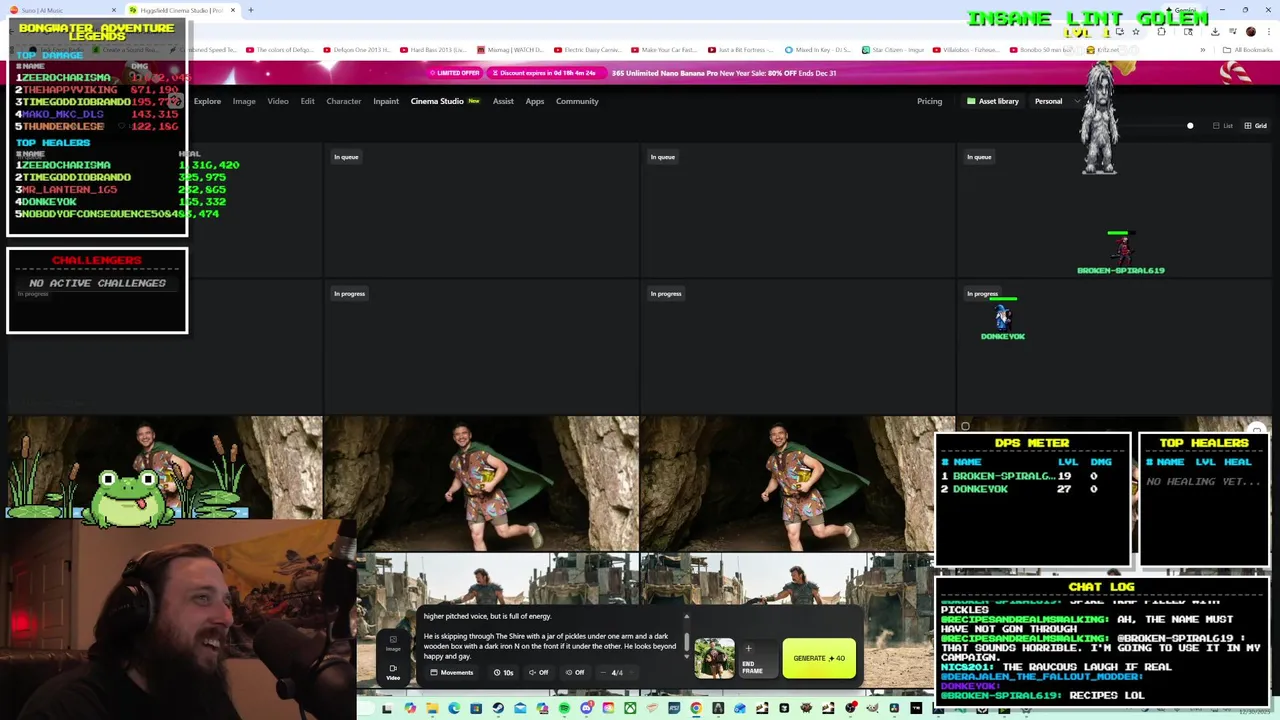Select the Higgsfield Cinema Studio tab
The height and width of the screenshot is (720, 1280).
point(180,10)
